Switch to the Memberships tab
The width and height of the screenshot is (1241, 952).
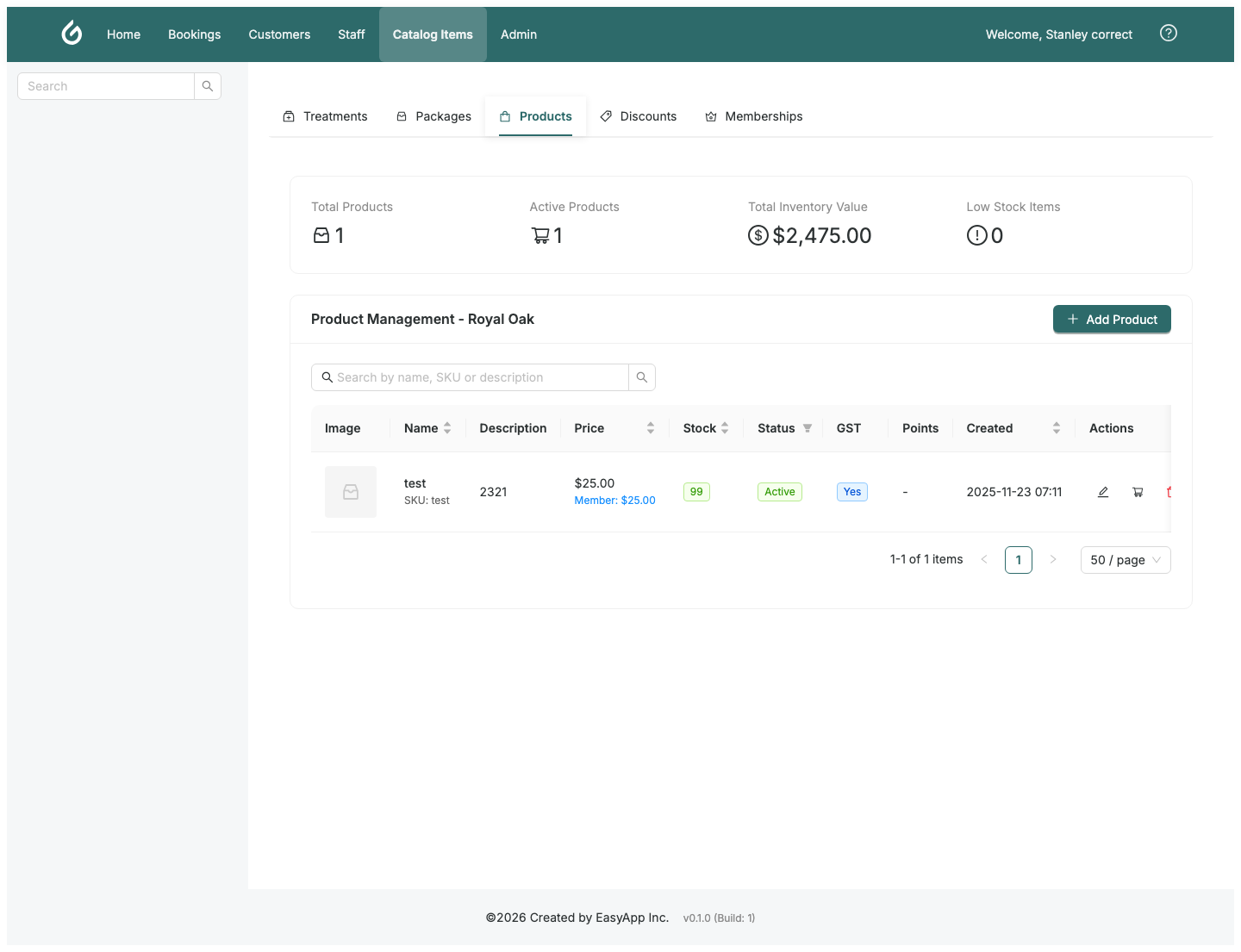point(754,116)
